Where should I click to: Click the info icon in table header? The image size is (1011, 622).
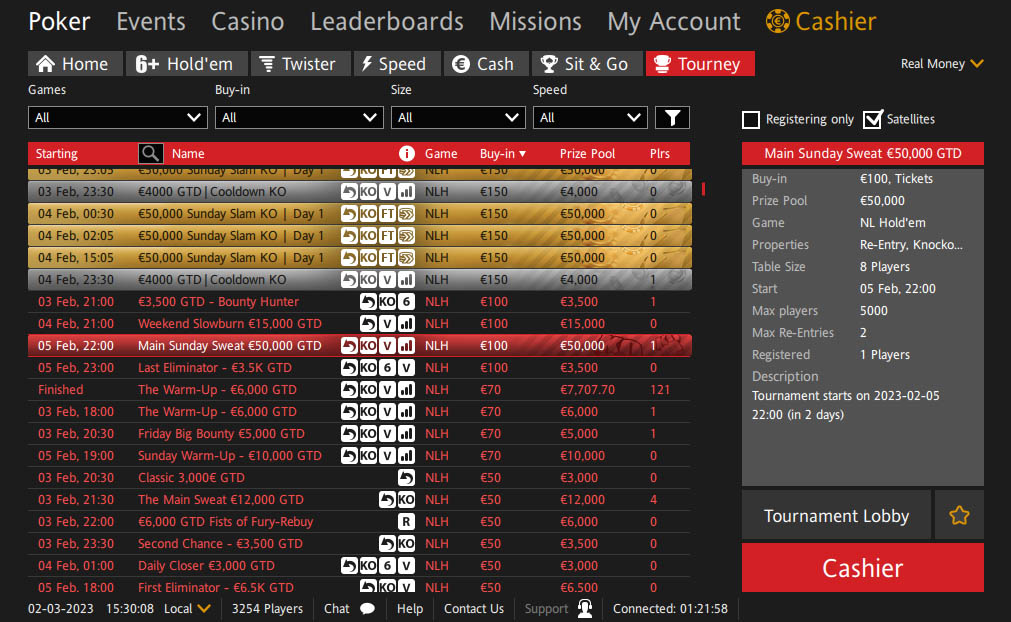tap(406, 153)
